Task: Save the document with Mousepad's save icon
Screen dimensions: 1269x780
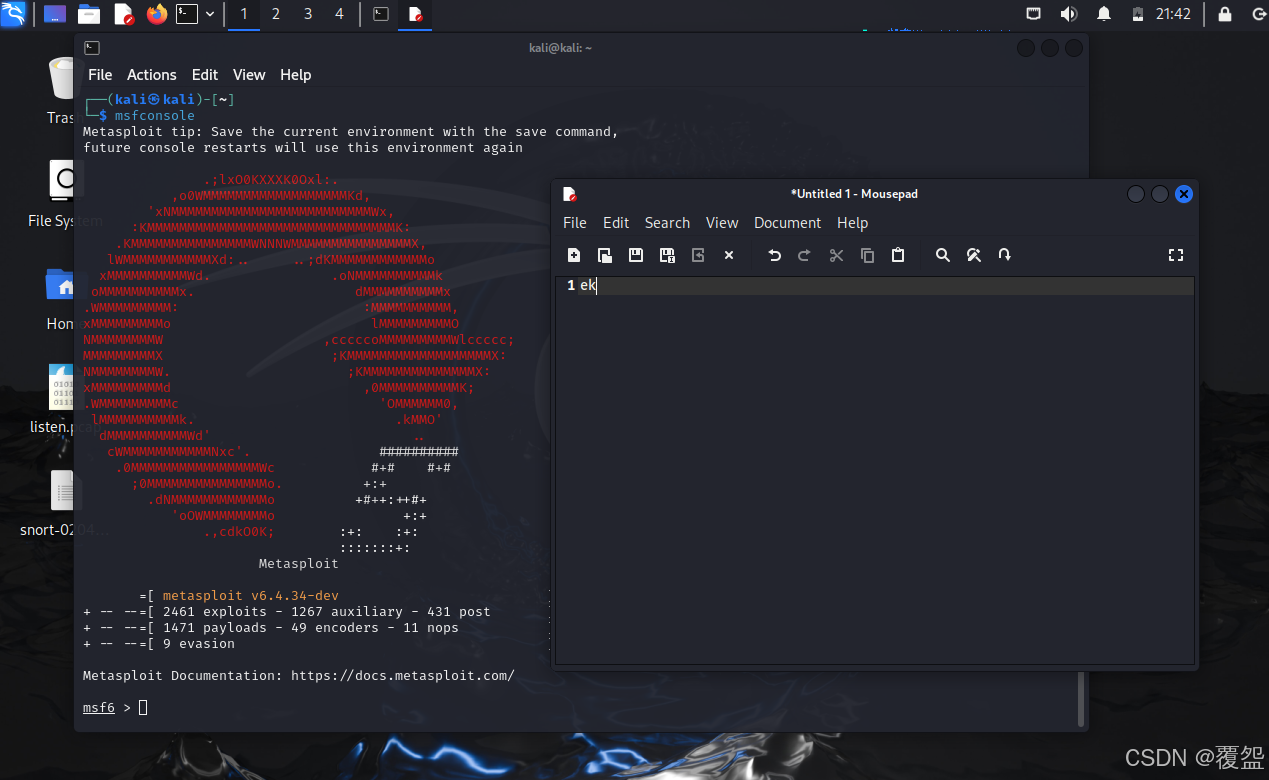Action: [636, 255]
